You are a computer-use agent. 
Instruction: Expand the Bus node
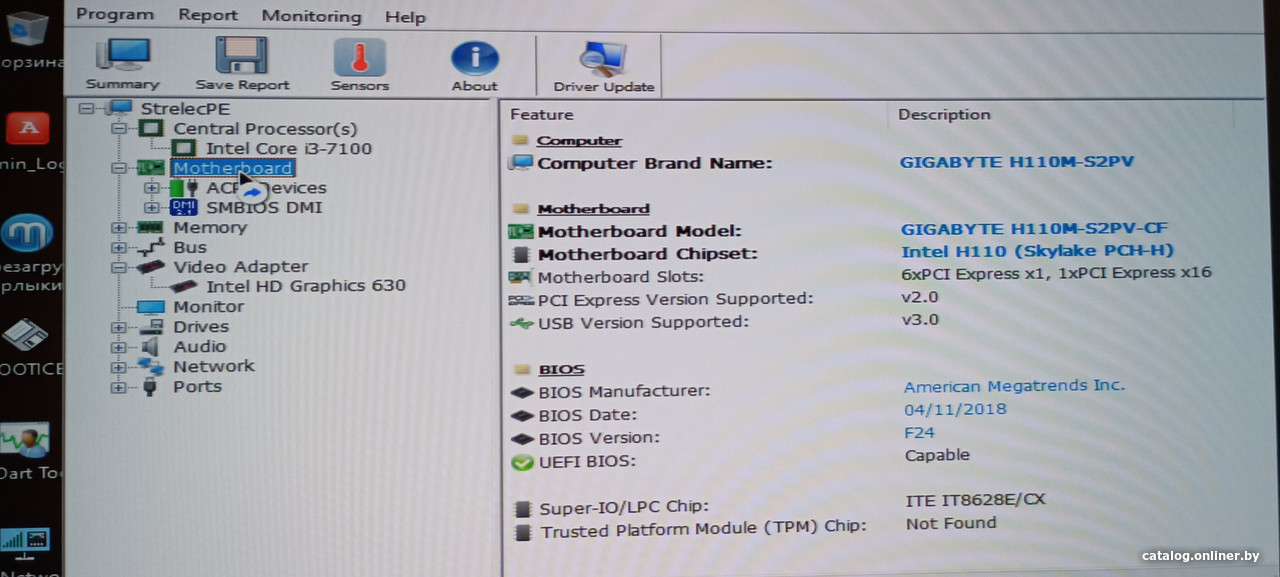pos(119,247)
